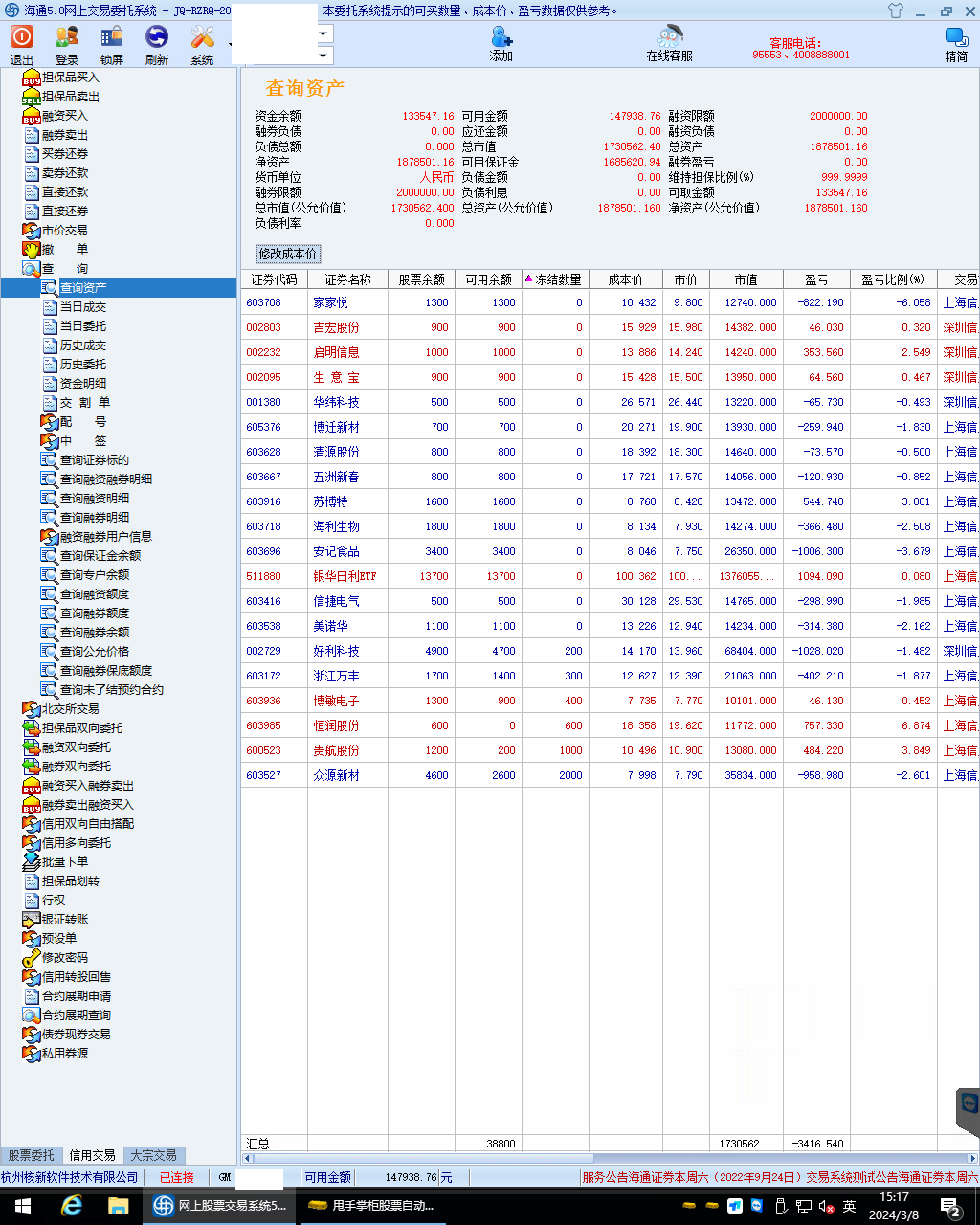Screen dimensions: 980x1225
Task: Sort by 盈亏比例(%) column header
Action: click(893, 279)
